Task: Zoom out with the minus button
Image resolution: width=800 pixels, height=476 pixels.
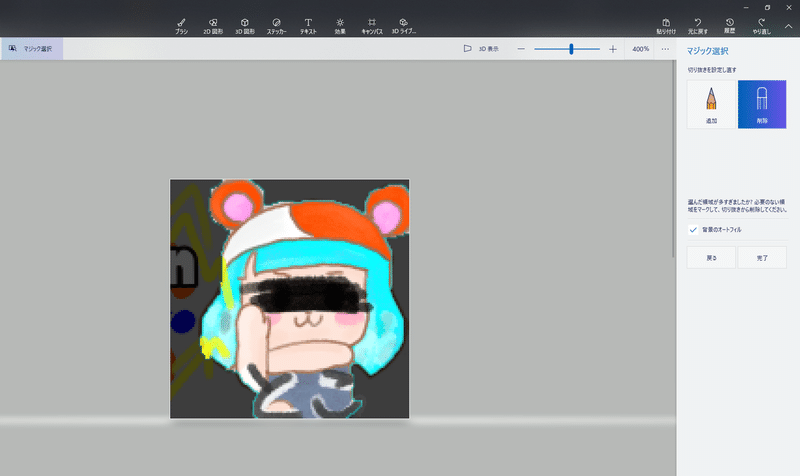Action: (521, 49)
